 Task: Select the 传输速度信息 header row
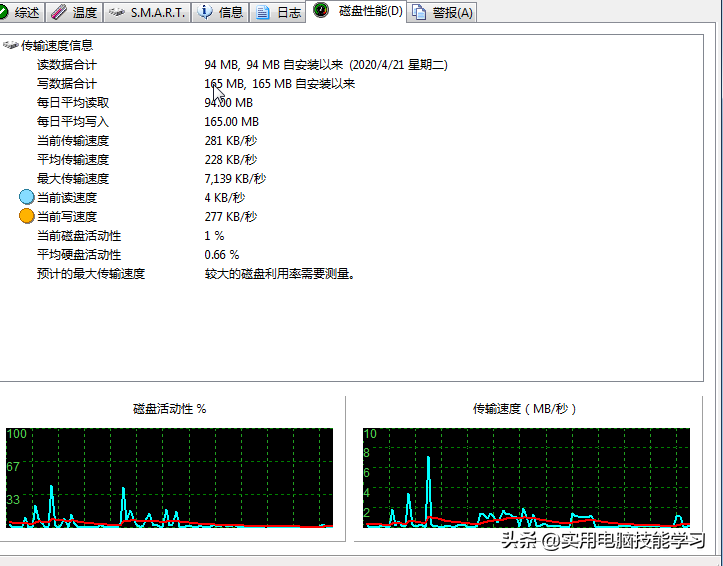click(x=57, y=45)
